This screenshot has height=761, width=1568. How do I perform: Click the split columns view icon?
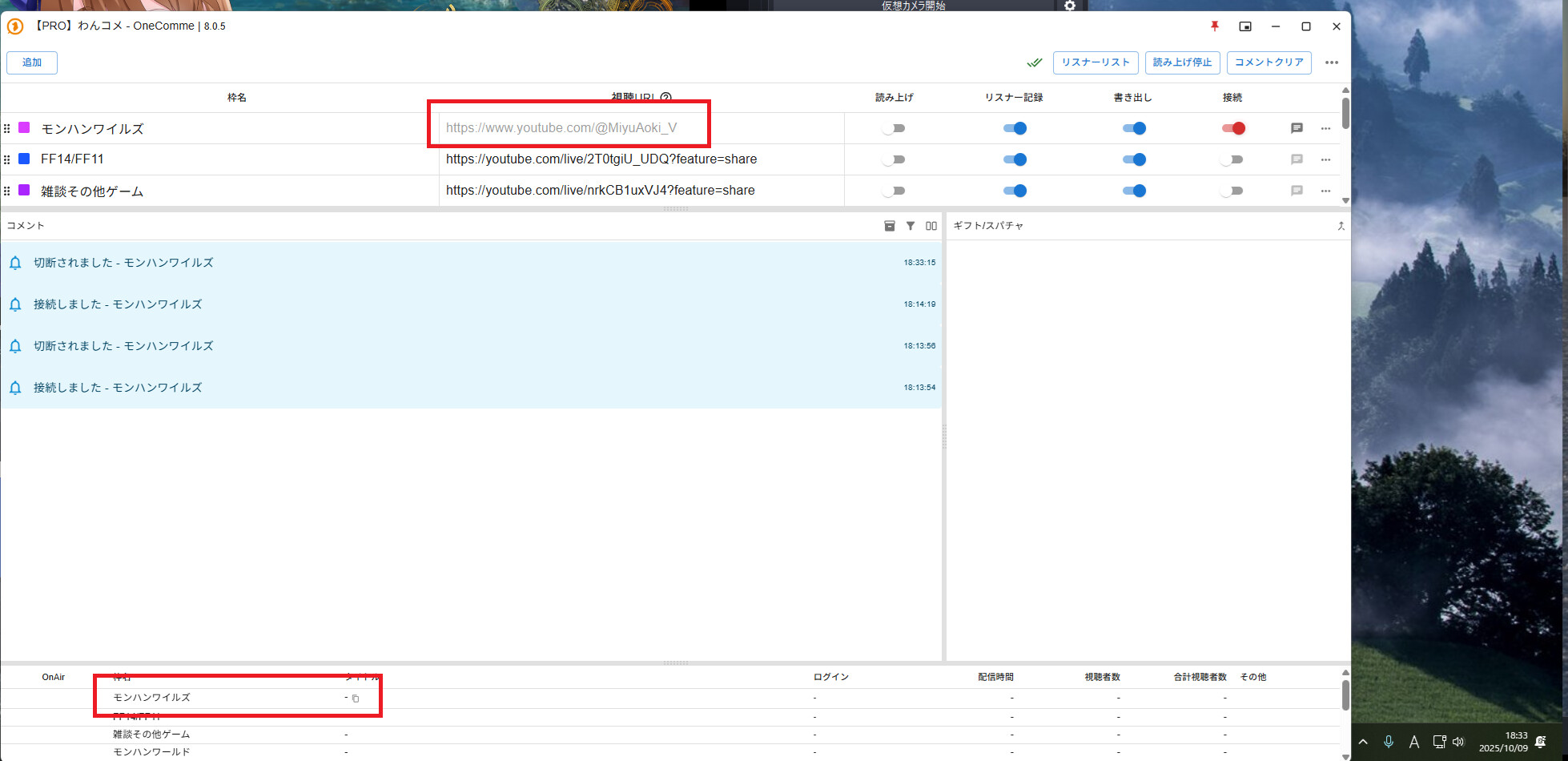(931, 226)
